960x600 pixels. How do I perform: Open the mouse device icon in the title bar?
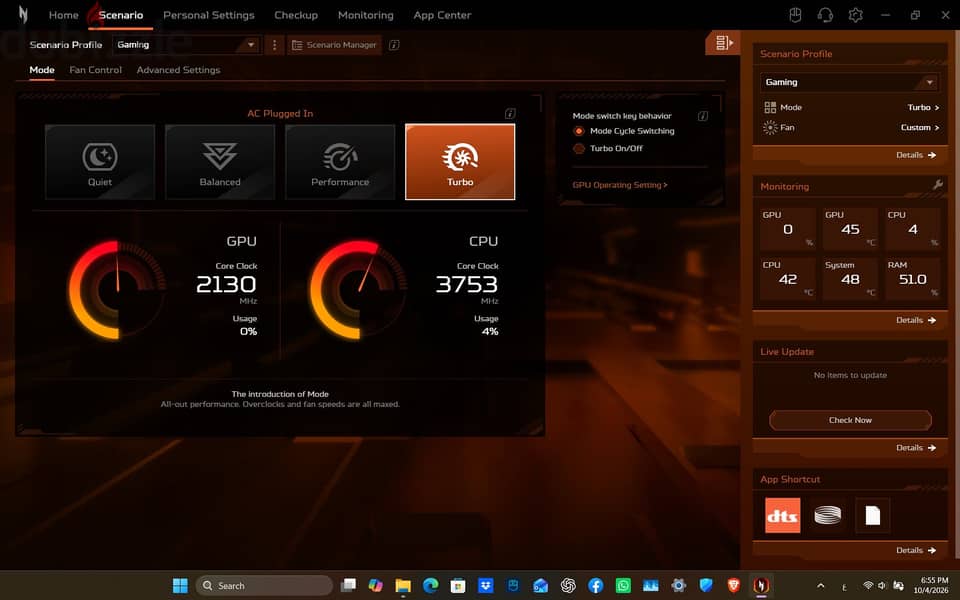795,15
